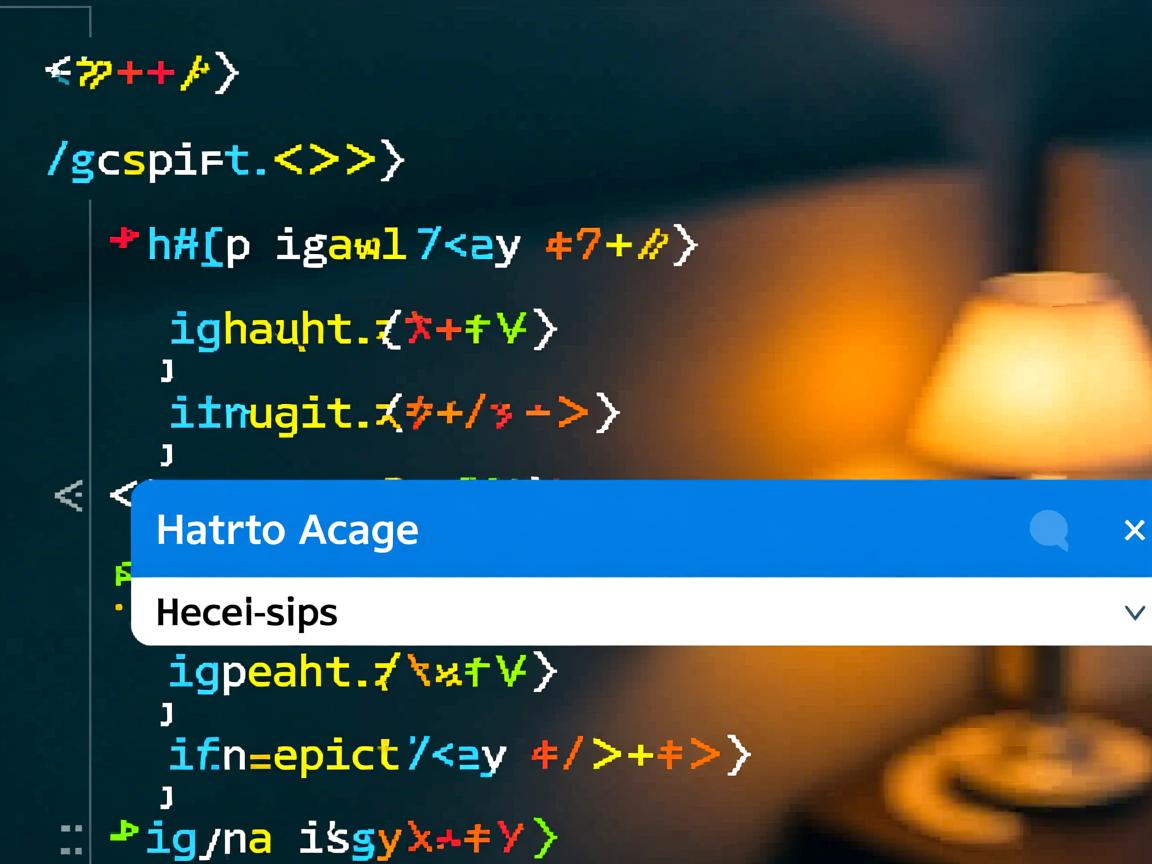Select the red breakpoint marker beside the h#(p line

pos(122,240)
